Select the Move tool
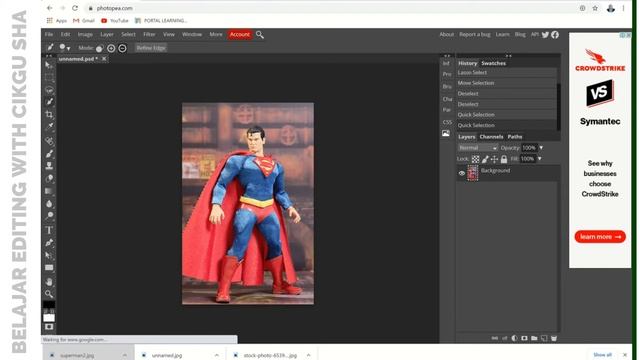The height and width of the screenshot is (360, 640). (49, 65)
